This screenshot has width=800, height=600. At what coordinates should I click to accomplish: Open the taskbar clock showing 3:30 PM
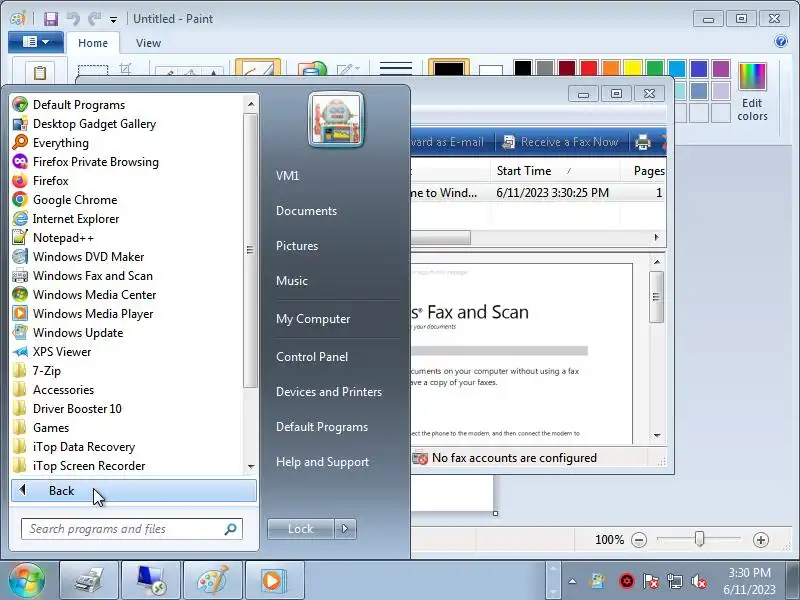click(x=749, y=581)
